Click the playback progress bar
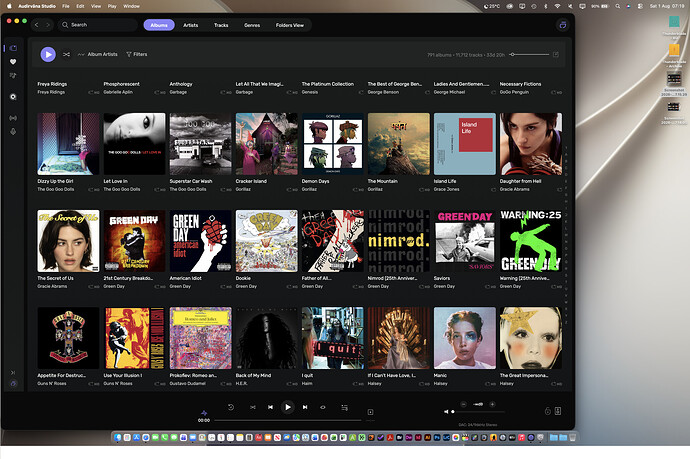 click(288, 420)
